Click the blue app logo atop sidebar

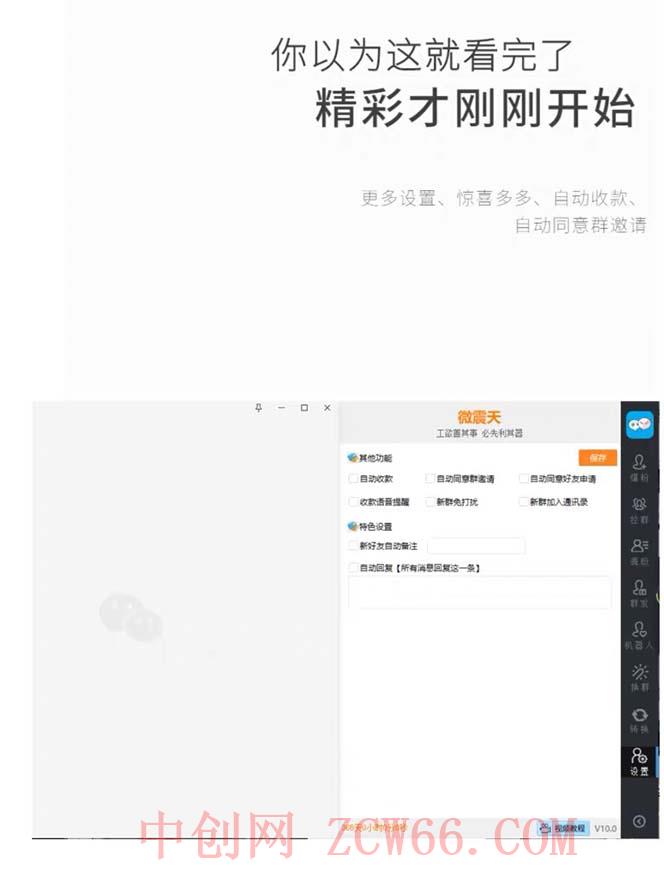point(639,424)
